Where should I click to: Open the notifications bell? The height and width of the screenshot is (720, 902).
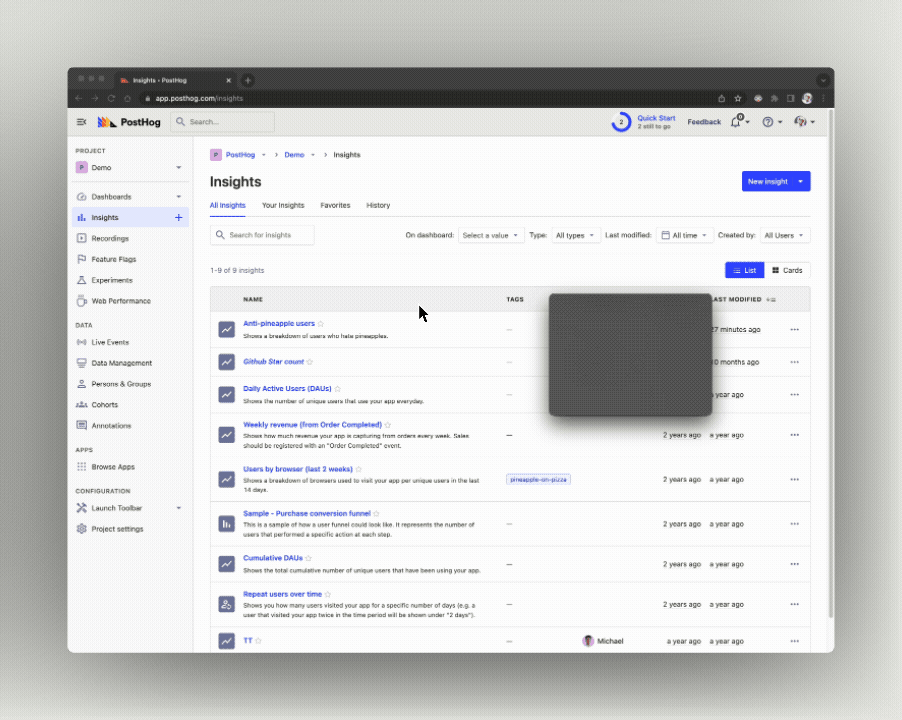coord(737,120)
